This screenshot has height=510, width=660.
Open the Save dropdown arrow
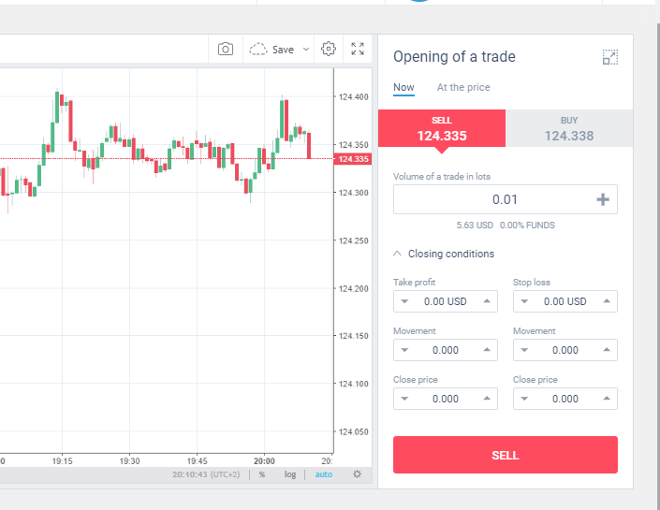[306, 49]
